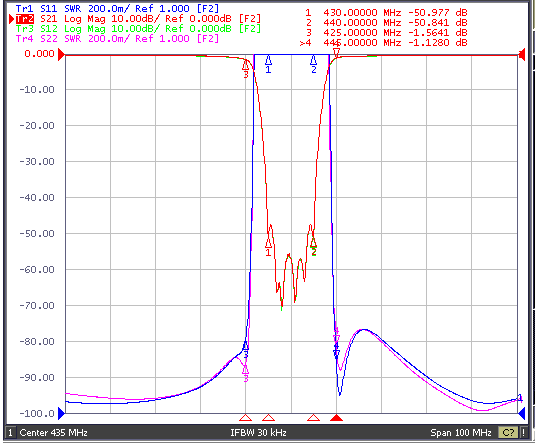This screenshot has height=443, width=535.
Task: Click marker 1 readout at 430 MHz
Action: click(386, 13)
